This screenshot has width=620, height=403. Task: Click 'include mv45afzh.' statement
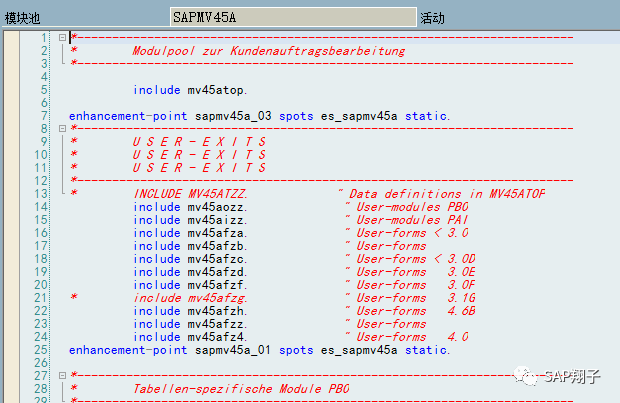tap(190, 311)
